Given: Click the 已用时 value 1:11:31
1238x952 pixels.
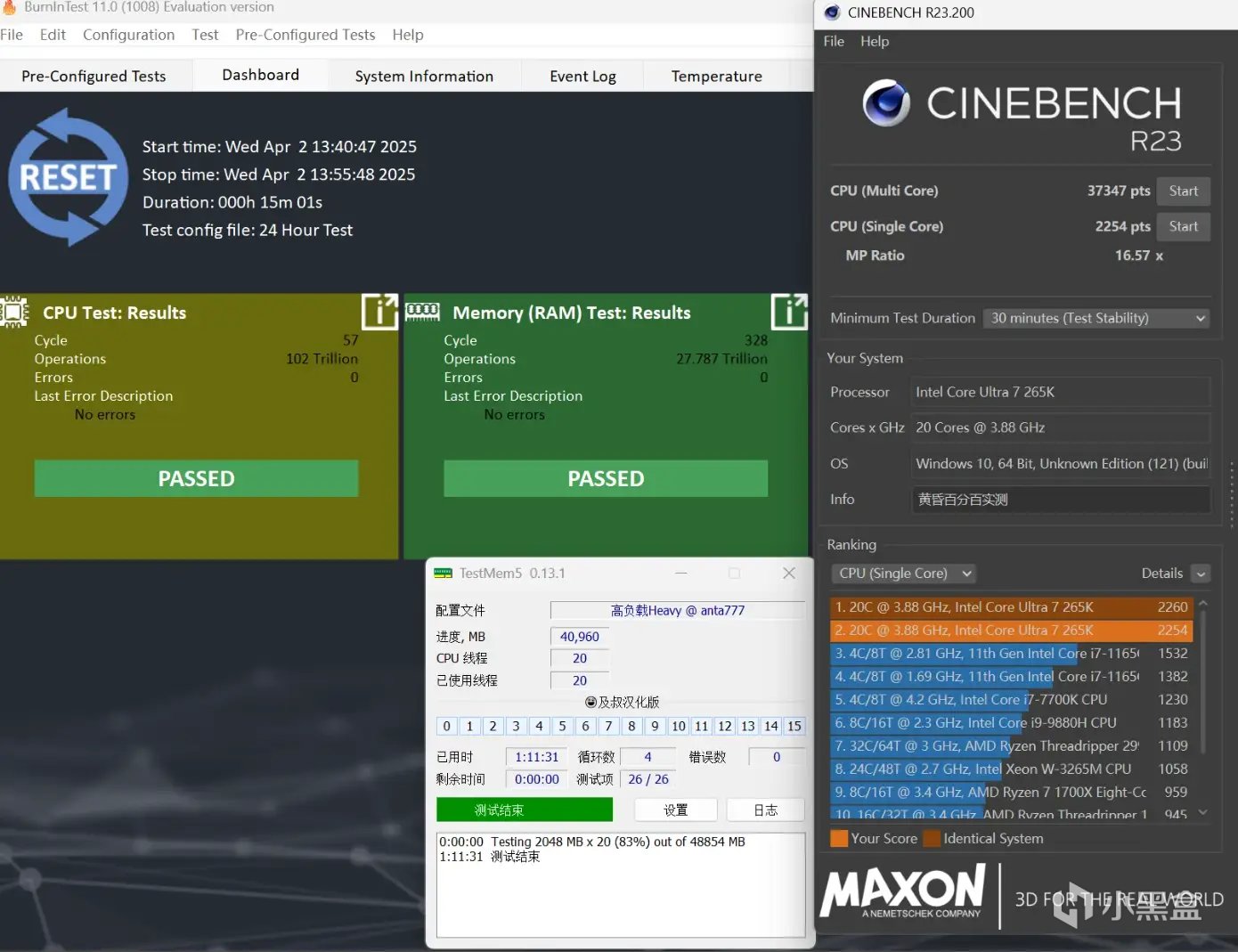Looking at the screenshot, I should click(537, 757).
